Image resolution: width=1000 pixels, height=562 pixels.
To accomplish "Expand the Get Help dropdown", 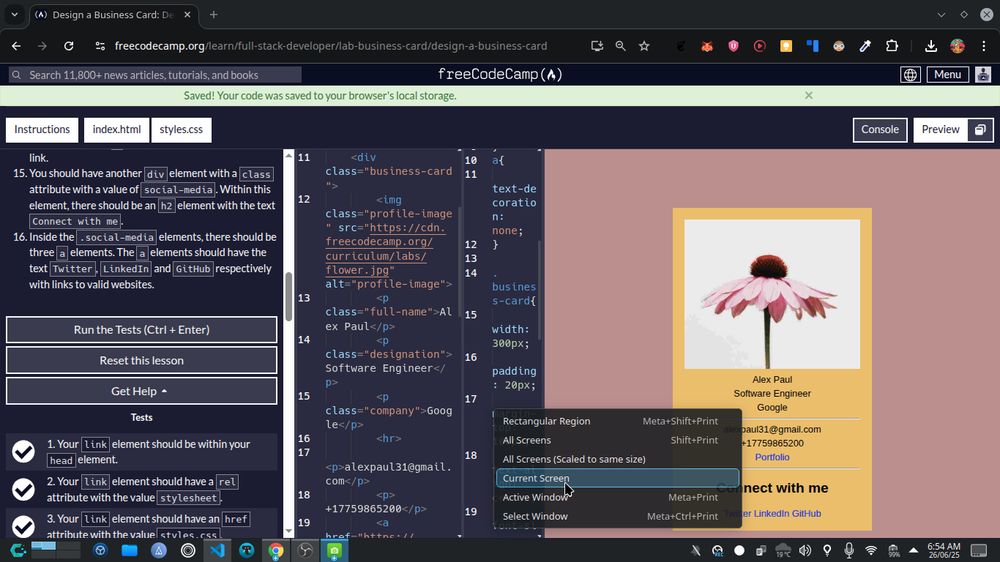I will (x=141, y=391).
